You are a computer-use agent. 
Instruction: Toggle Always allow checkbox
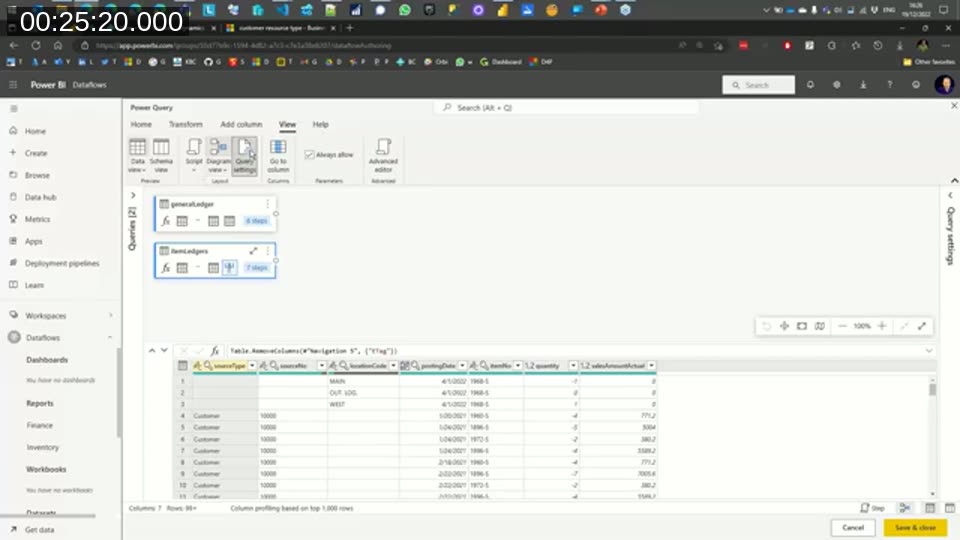point(309,155)
